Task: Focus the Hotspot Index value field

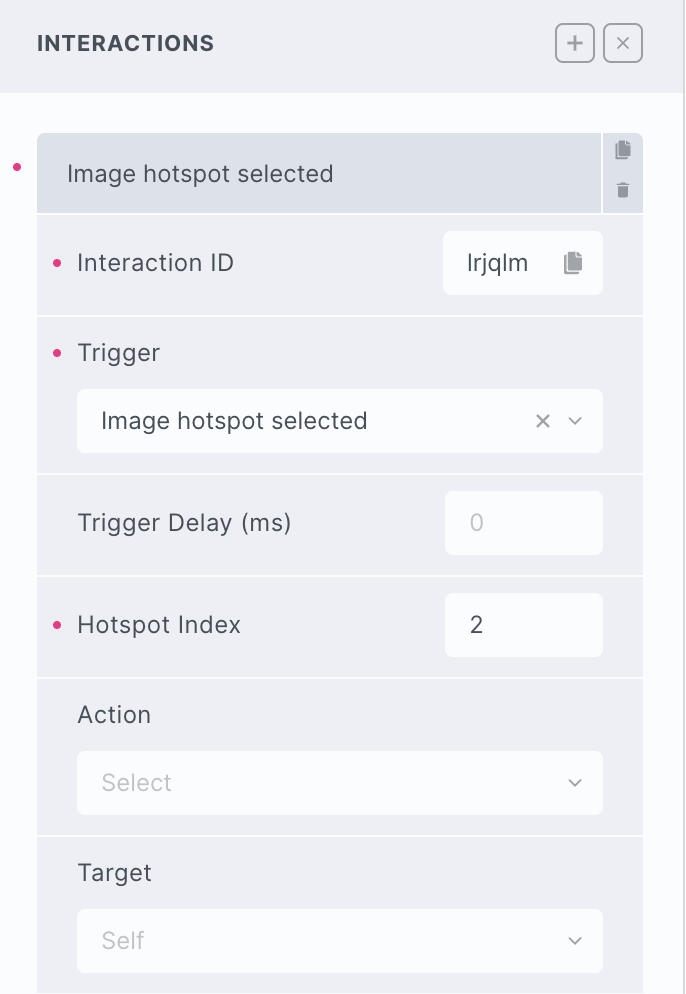Action: coord(523,626)
